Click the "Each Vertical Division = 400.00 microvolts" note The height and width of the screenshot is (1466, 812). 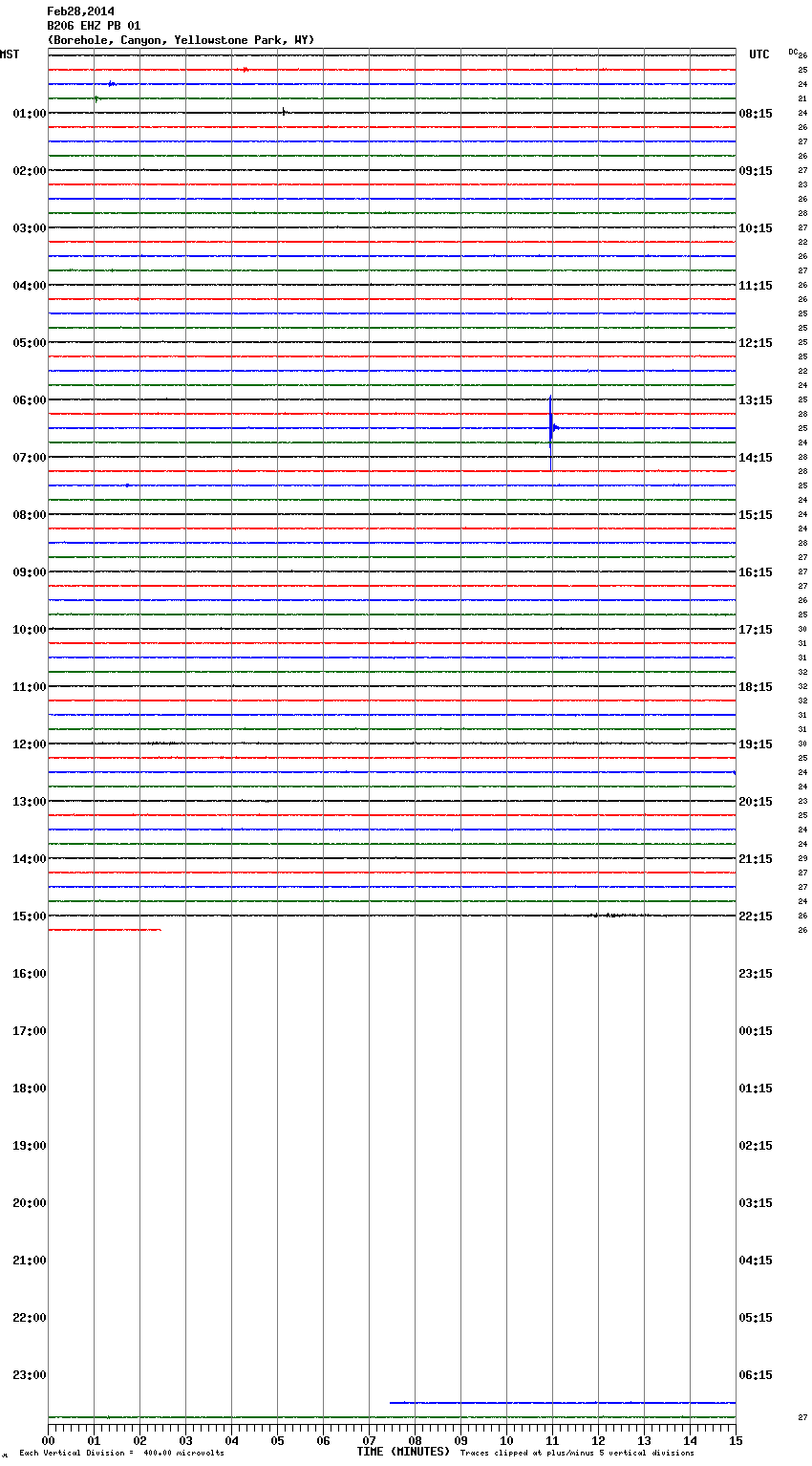coord(121,1454)
